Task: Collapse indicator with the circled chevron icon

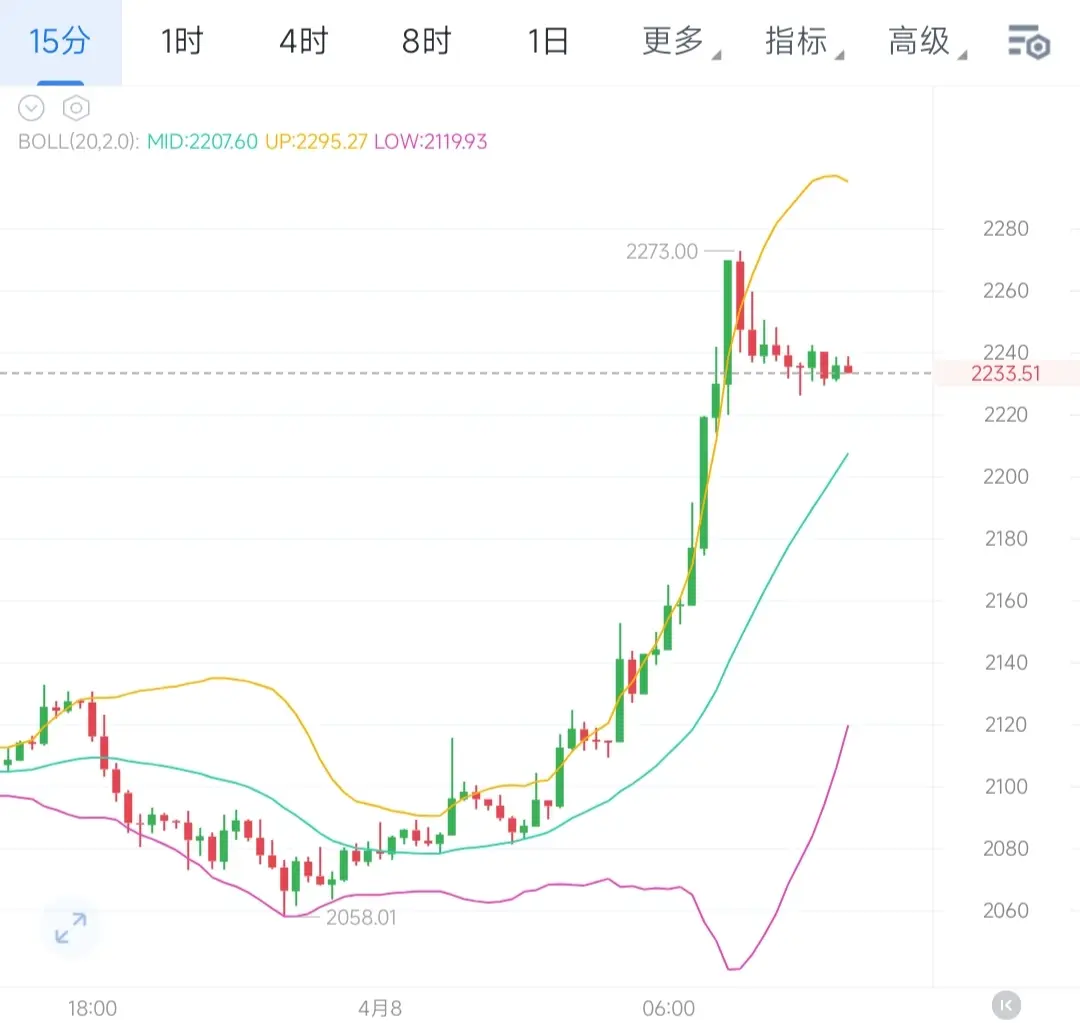Action: (x=31, y=108)
